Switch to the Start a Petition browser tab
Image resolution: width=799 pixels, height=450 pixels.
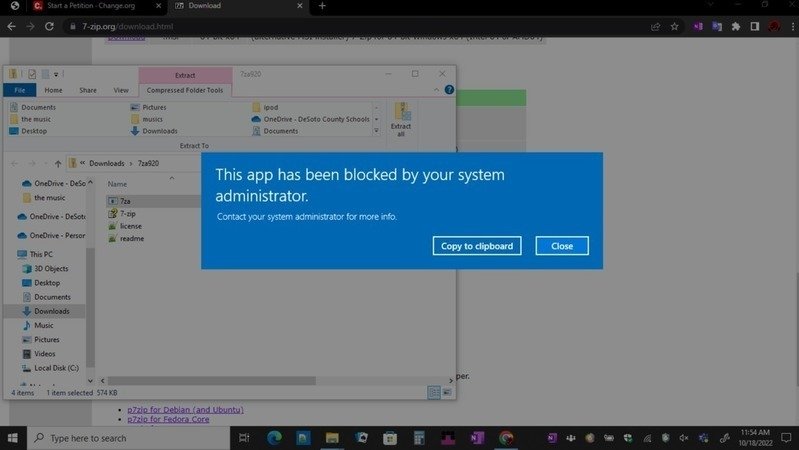(85, 6)
